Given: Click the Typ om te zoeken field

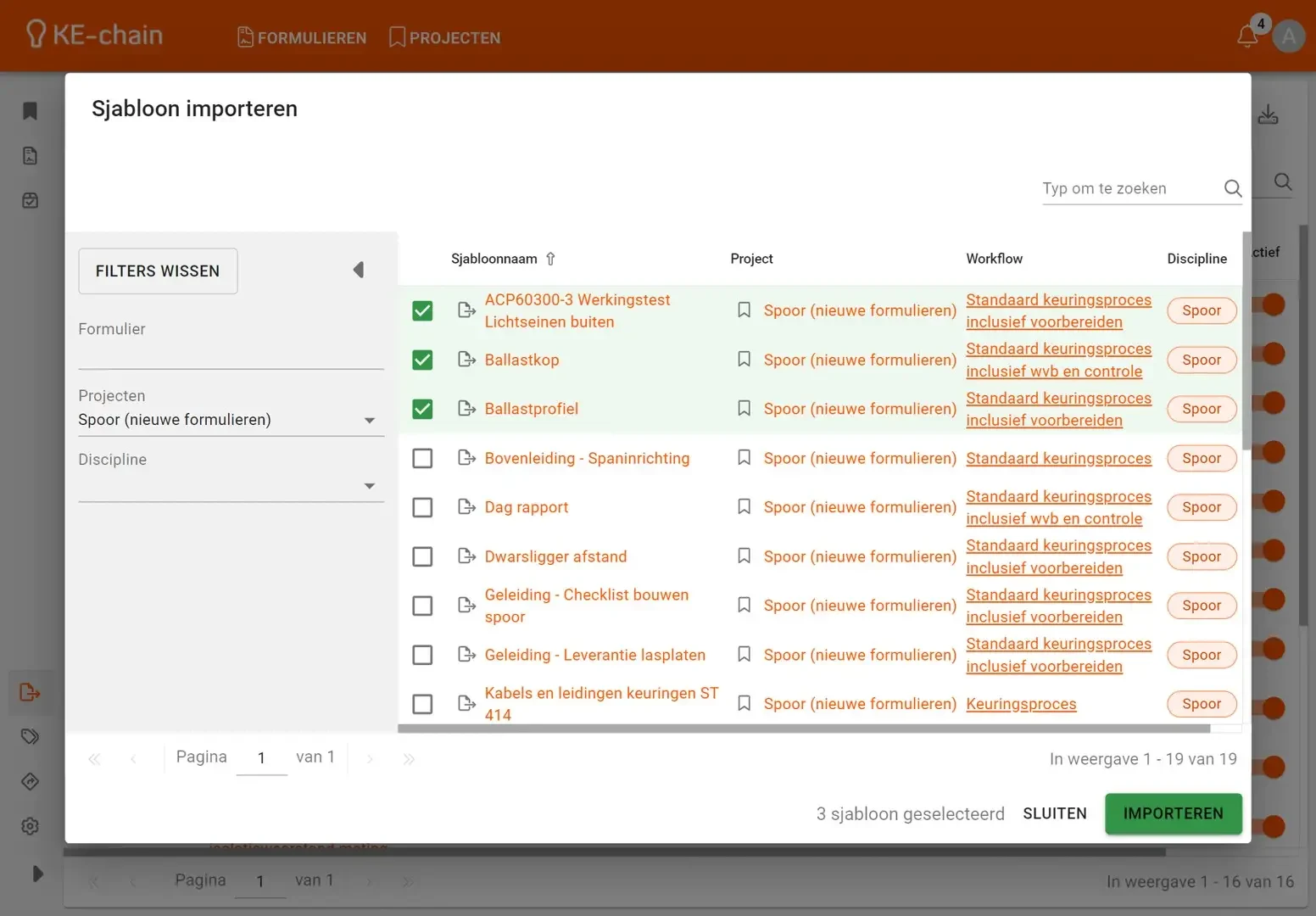Looking at the screenshot, I should pos(1128,188).
